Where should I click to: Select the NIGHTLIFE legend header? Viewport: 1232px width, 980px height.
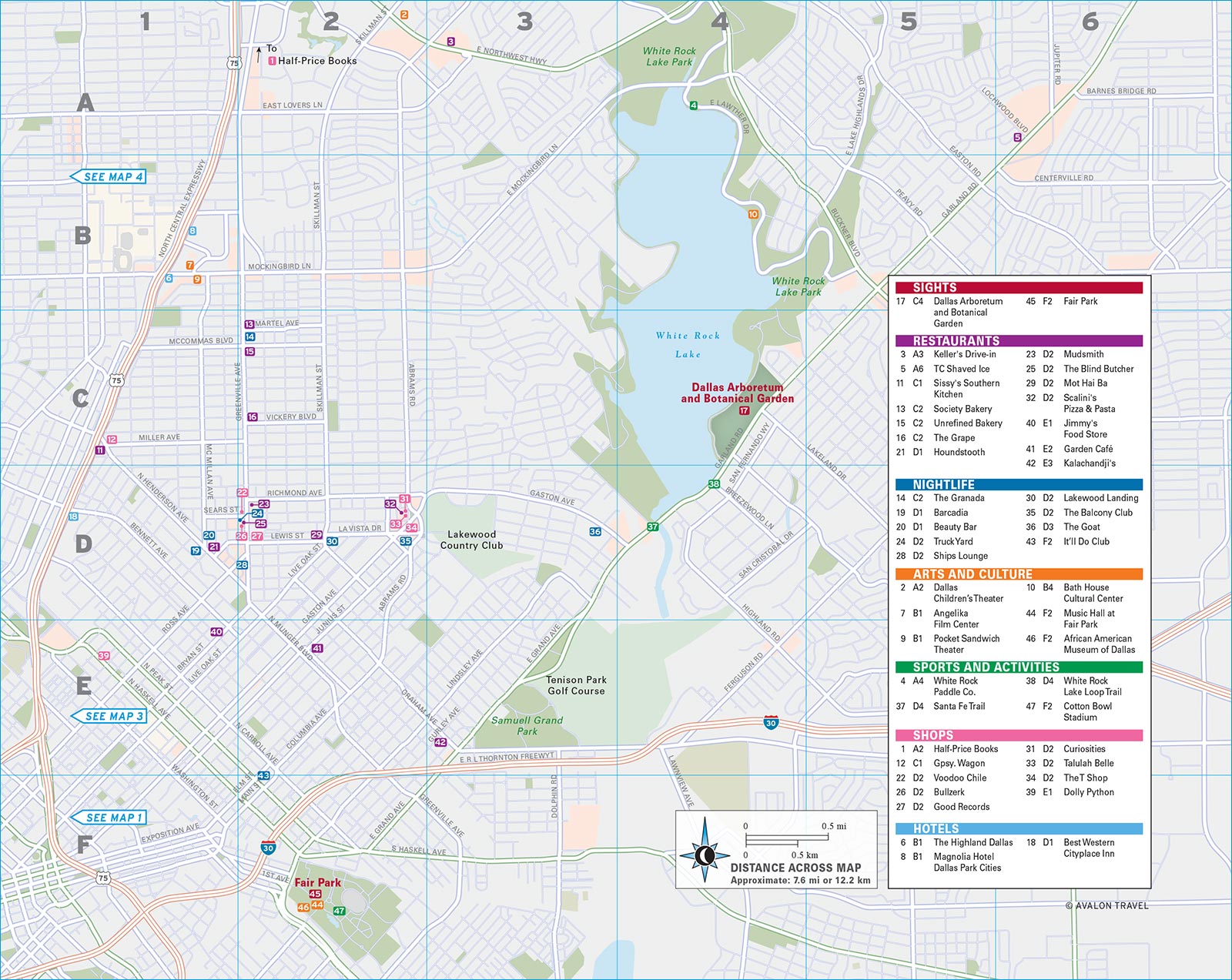[x=1019, y=484]
